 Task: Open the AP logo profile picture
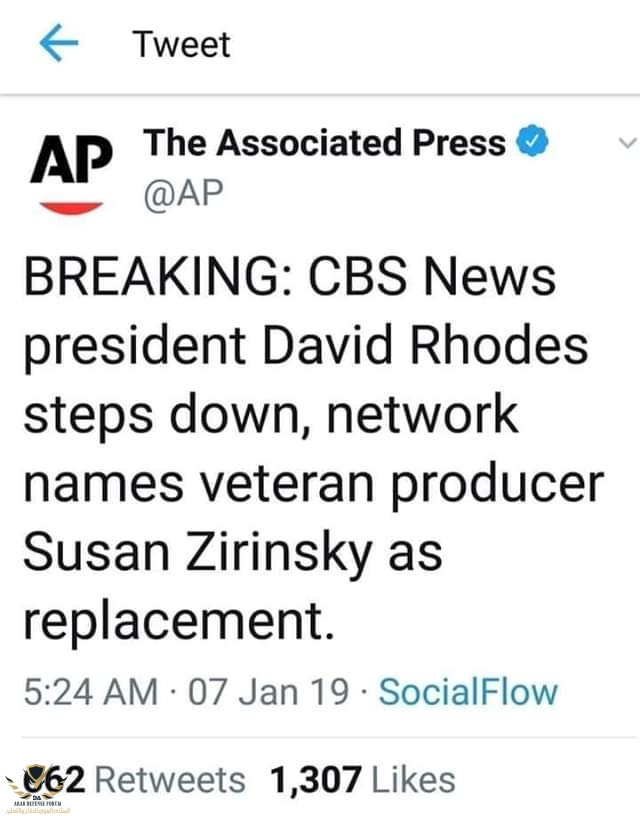click(x=66, y=169)
